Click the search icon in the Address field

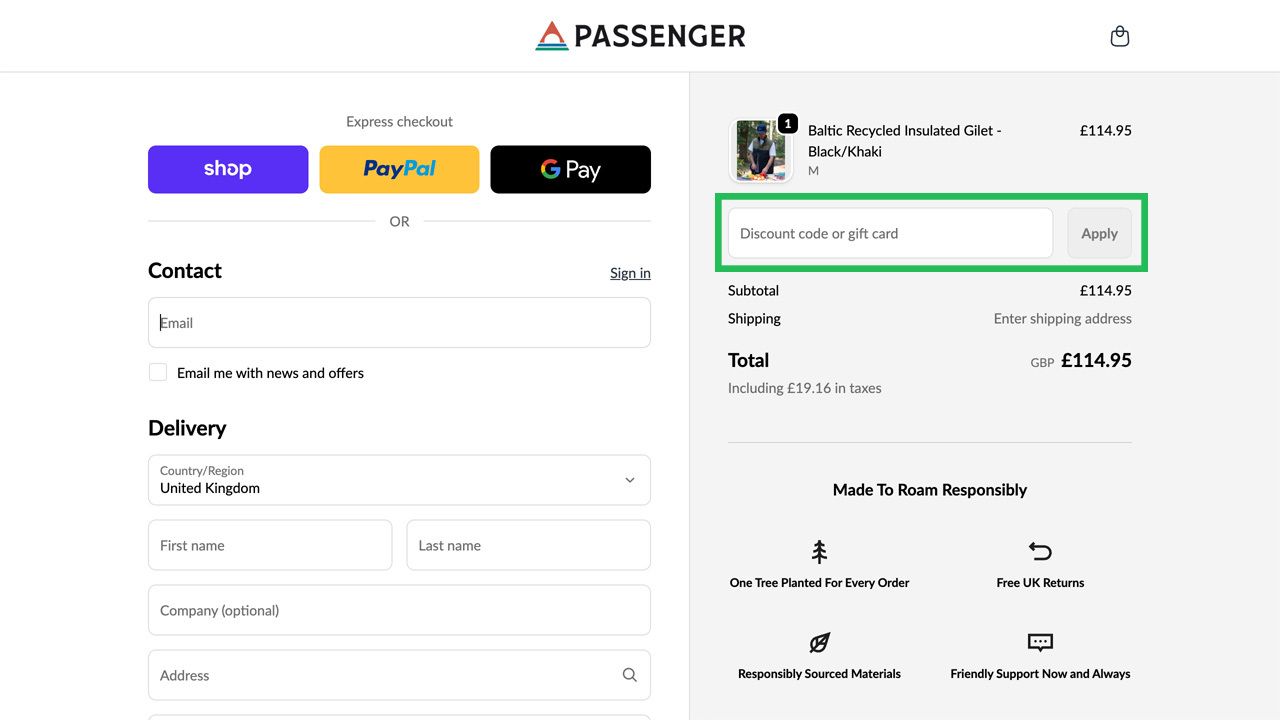tap(629, 675)
